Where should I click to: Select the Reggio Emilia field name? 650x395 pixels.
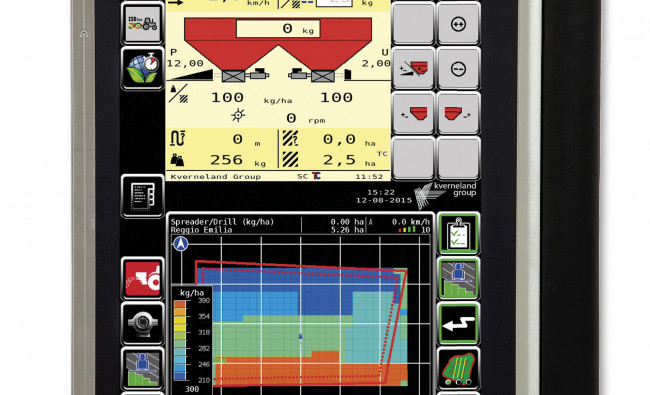[201, 230]
